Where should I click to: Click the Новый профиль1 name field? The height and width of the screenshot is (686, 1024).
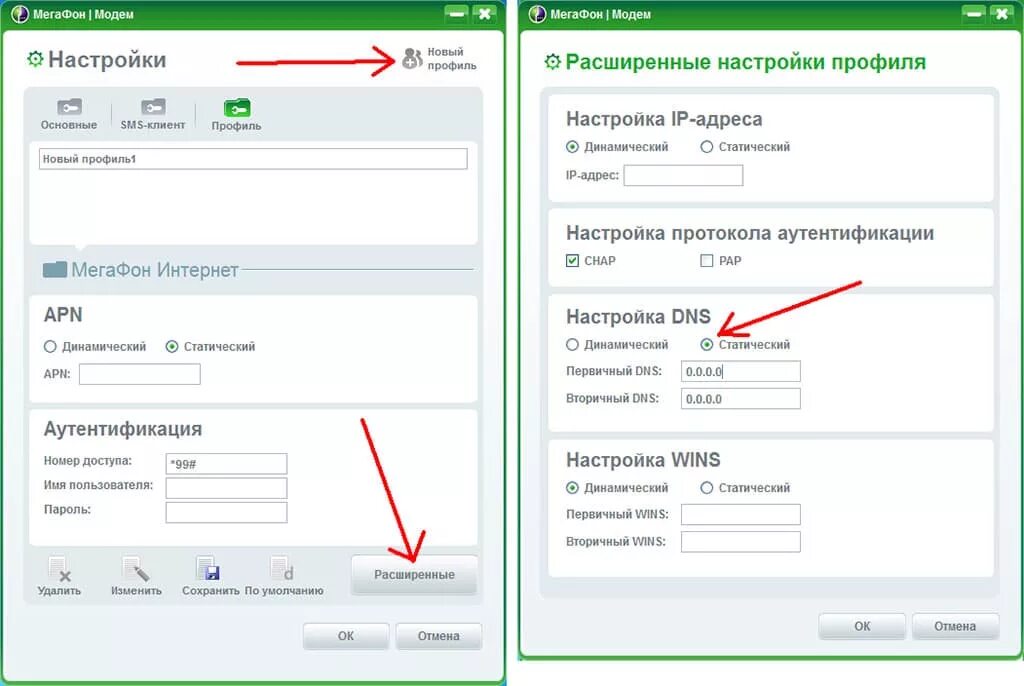tap(253, 159)
